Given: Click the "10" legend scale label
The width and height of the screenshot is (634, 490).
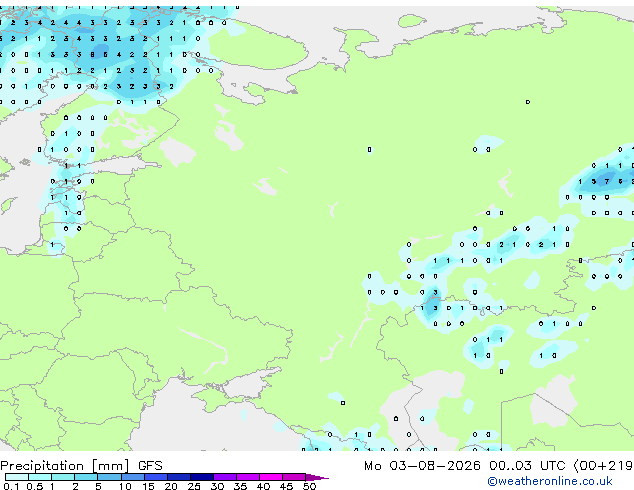Looking at the screenshot, I should pyautogui.click(x=125, y=486).
